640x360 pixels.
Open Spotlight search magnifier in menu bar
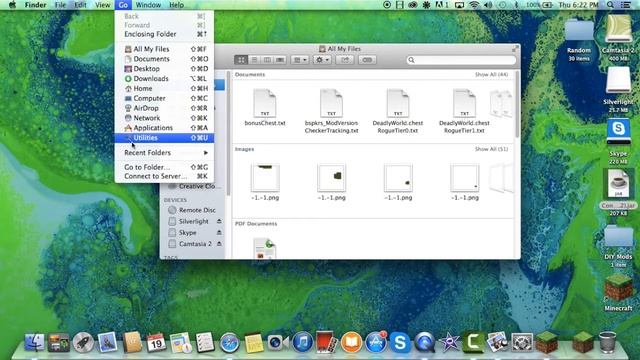coord(610,5)
